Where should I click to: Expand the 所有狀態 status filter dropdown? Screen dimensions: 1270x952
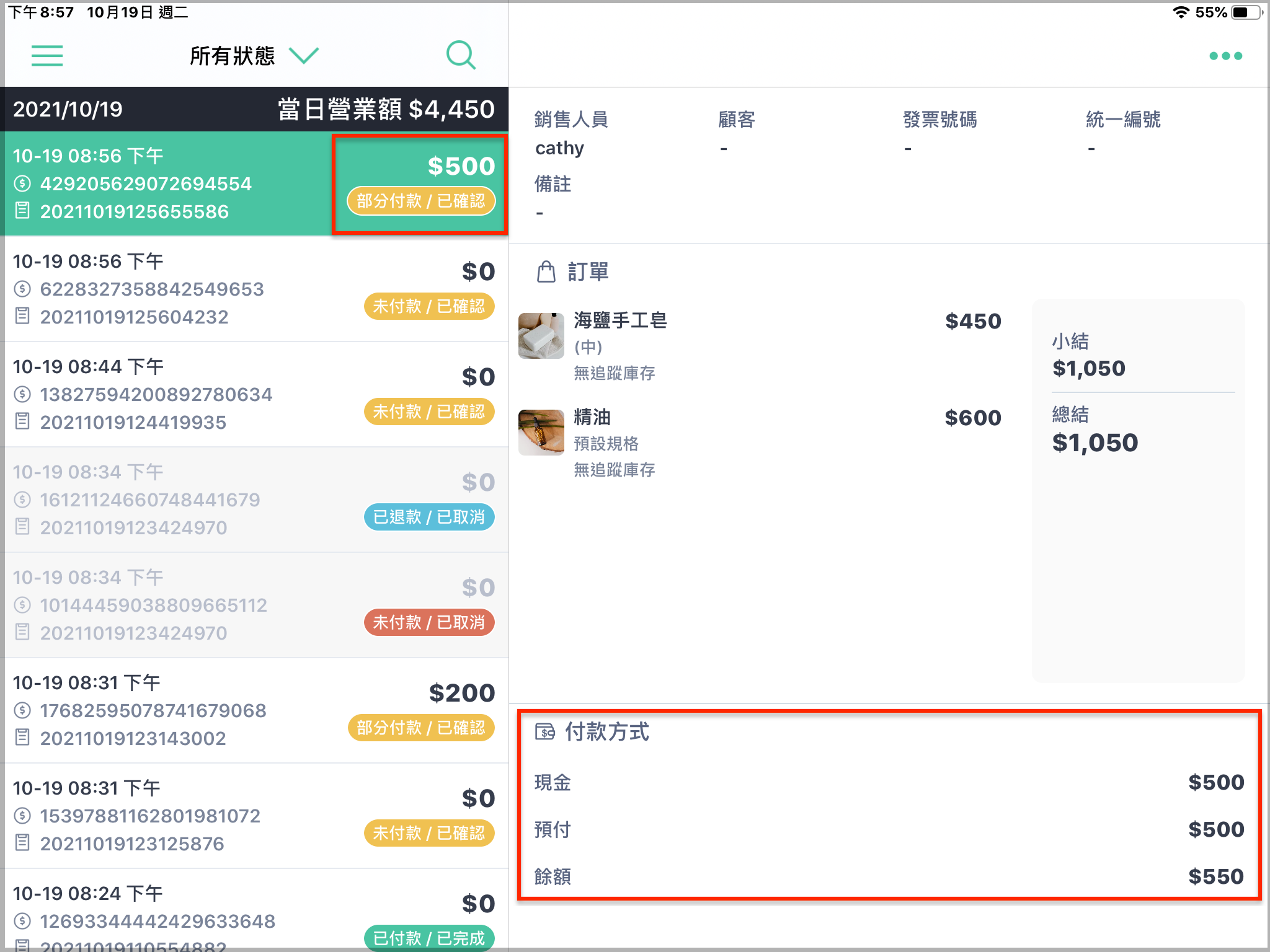coord(254,56)
